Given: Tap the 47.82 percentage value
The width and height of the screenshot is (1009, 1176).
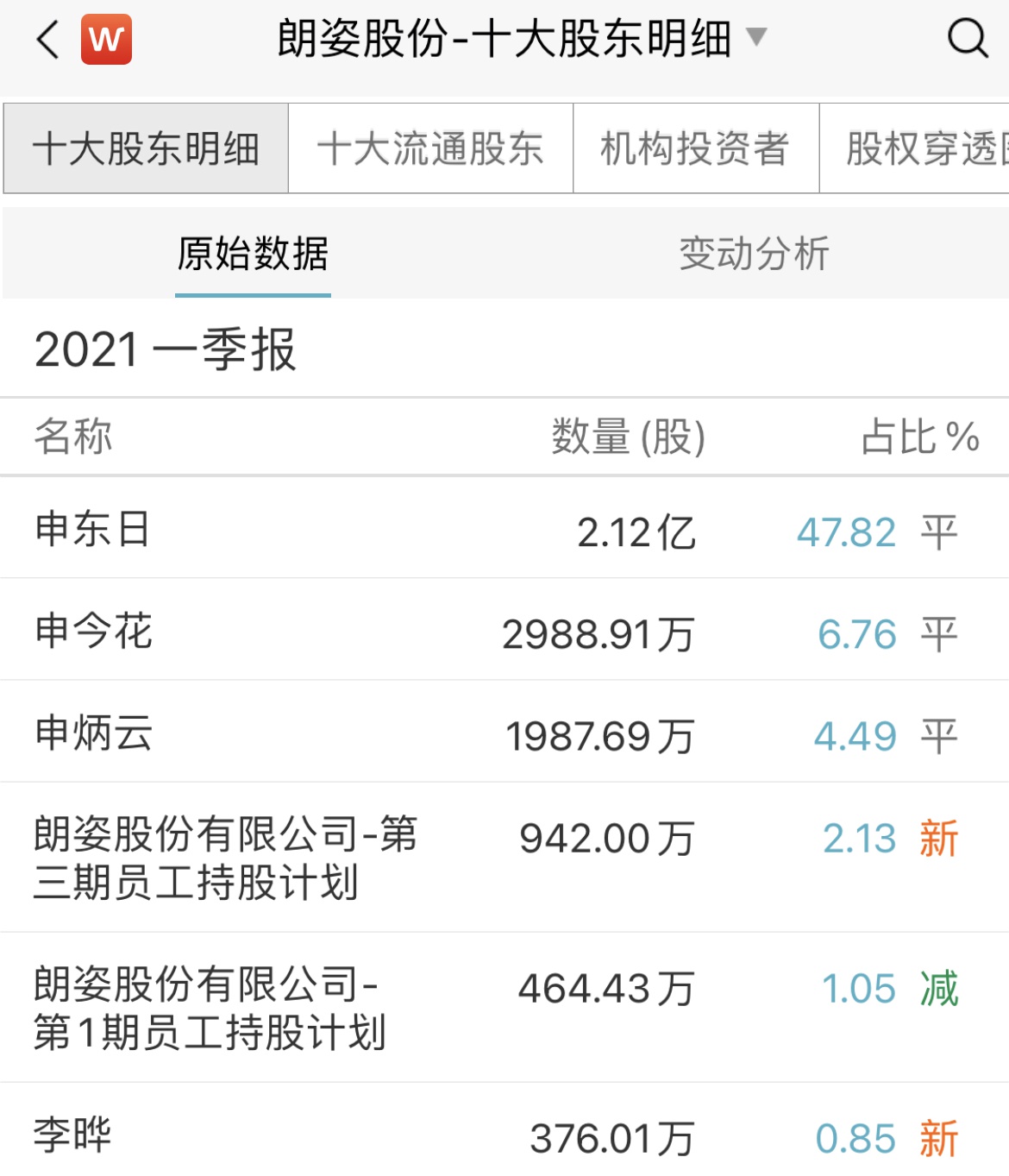Looking at the screenshot, I should pos(847,532).
